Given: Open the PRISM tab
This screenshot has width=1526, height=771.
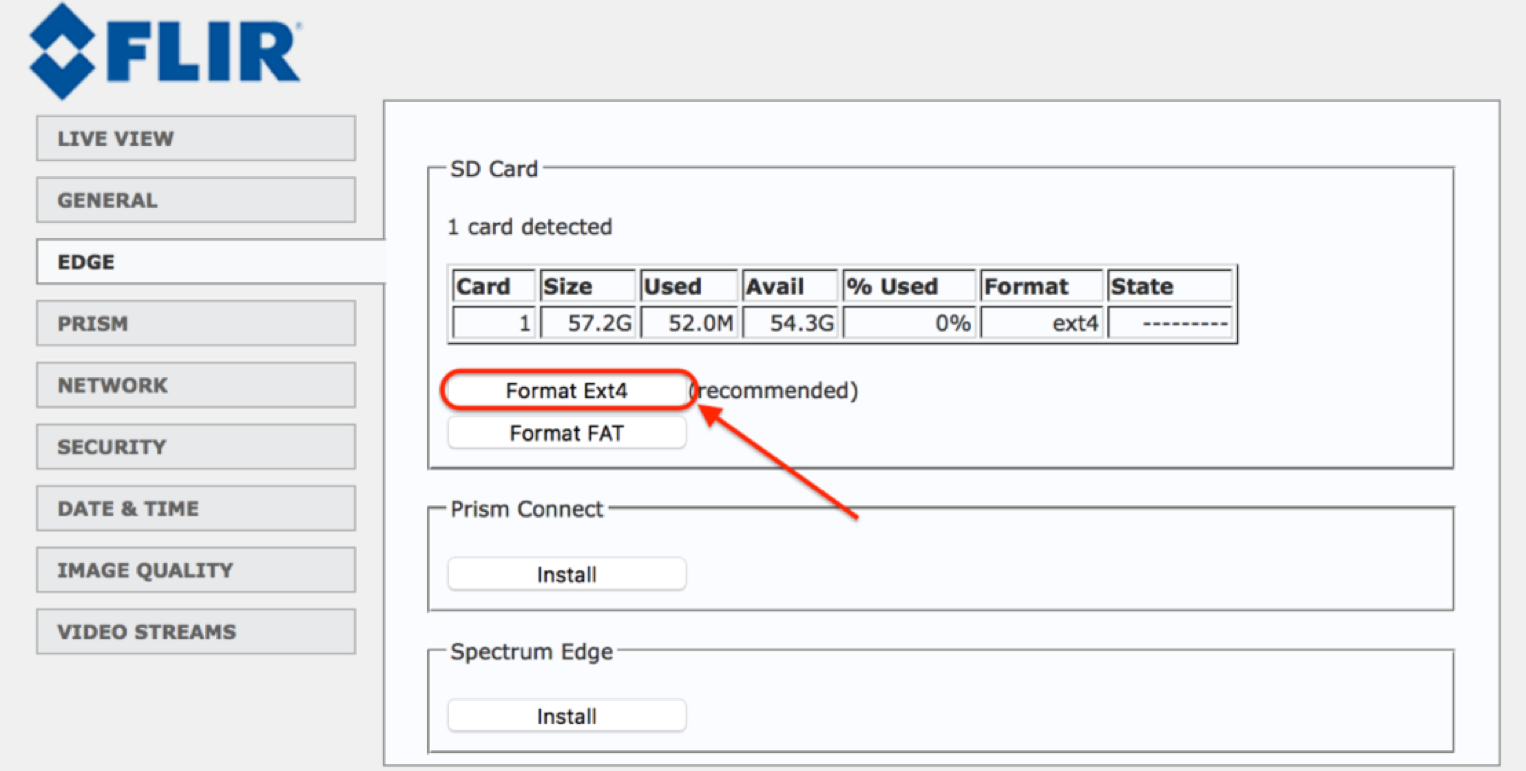Looking at the screenshot, I should coord(196,323).
